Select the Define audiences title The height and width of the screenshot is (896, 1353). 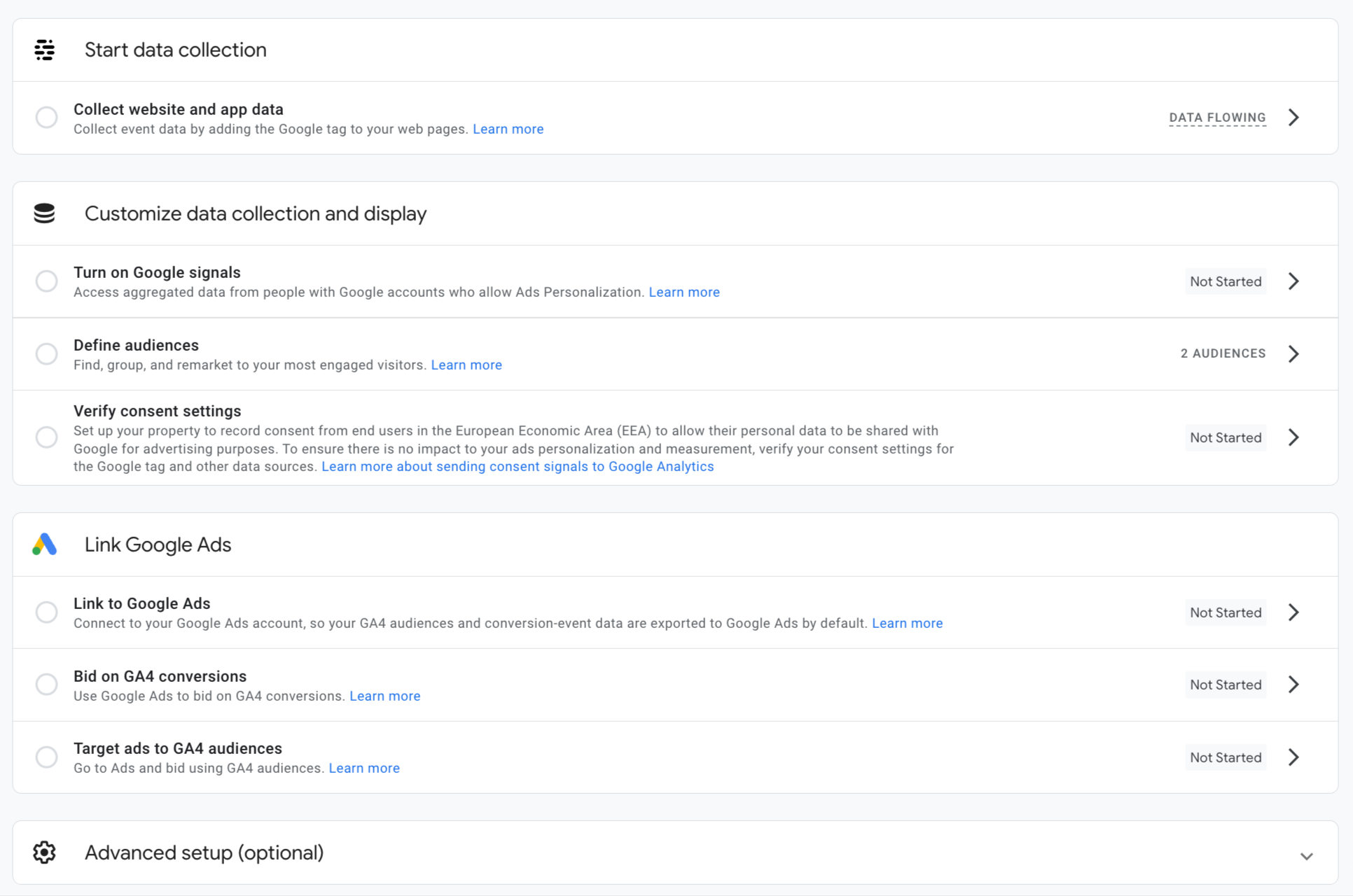[x=136, y=345]
